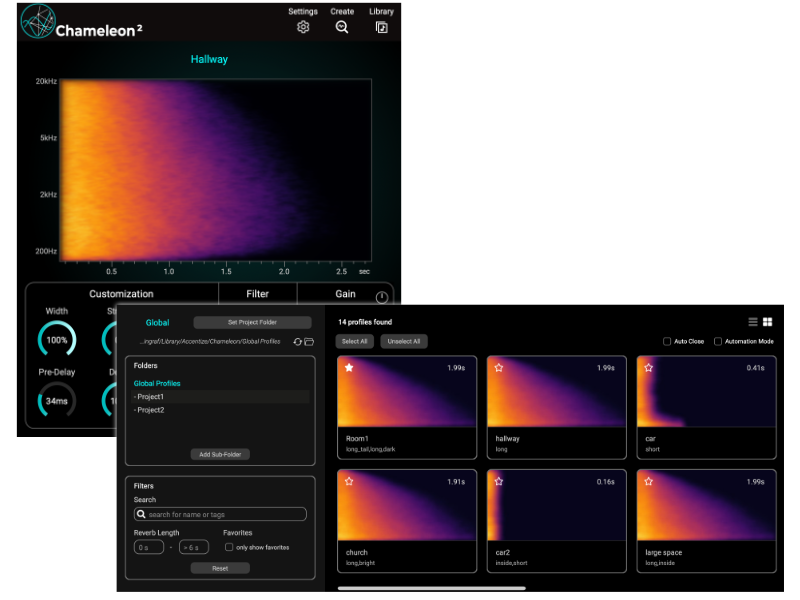Click the Hallway title text
The width and height of the screenshot is (800, 600).
(209, 59)
